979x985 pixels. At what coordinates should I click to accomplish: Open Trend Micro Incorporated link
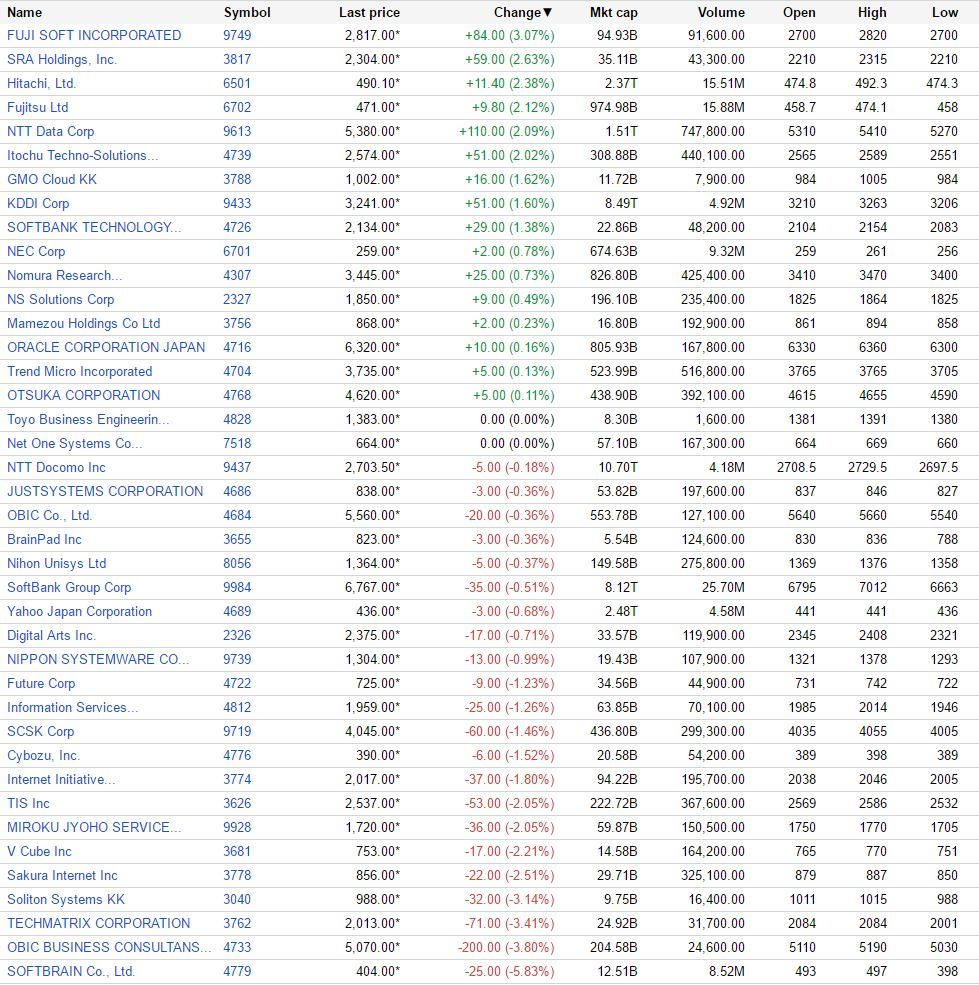click(x=80, y=371)
